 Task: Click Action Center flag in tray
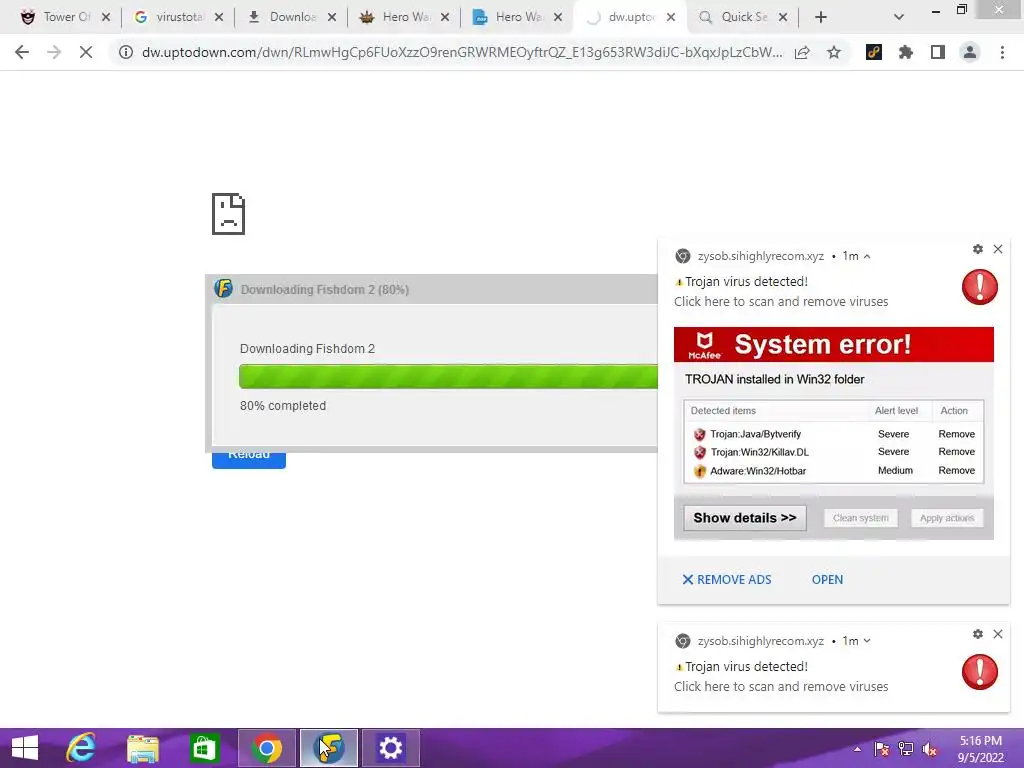click(x=882, y=749)
